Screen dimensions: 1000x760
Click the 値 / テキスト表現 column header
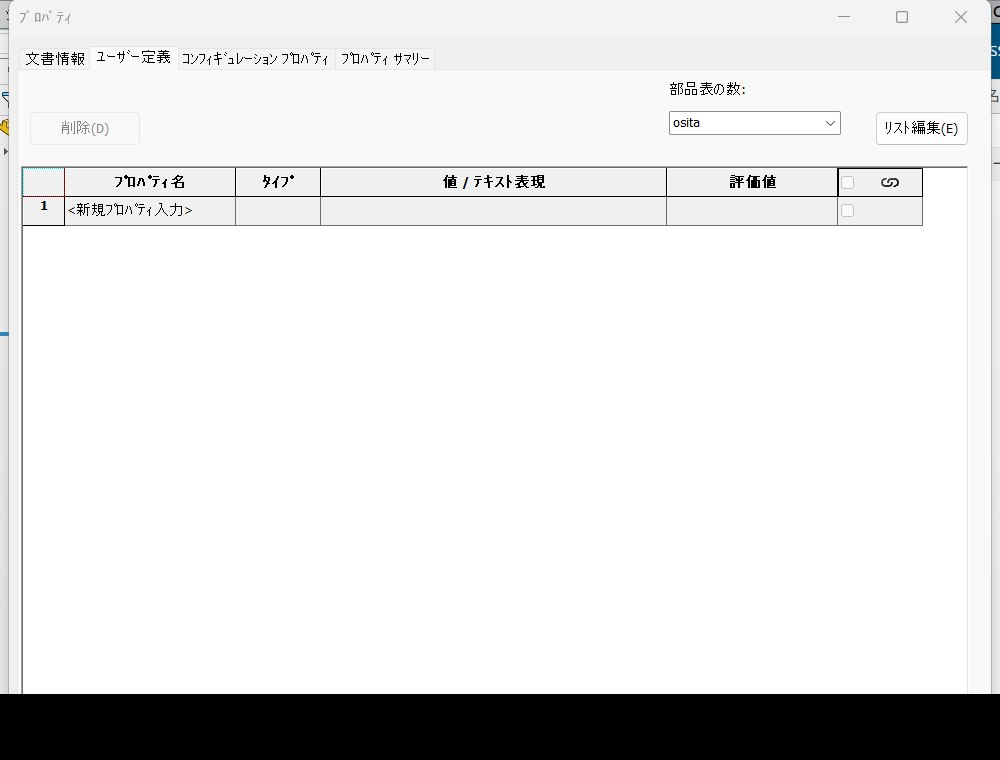(493, 182)
